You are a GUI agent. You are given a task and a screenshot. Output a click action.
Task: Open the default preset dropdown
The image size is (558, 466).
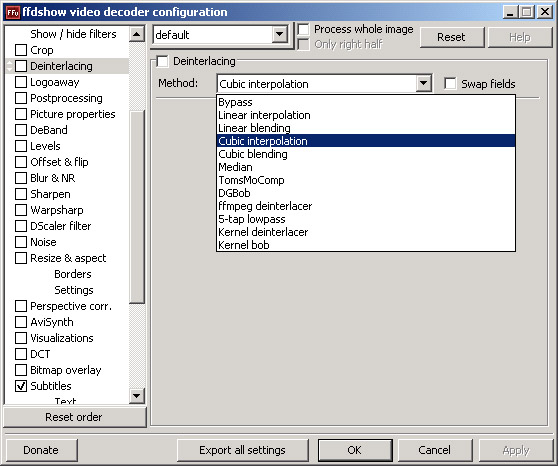[x=280, y=34]
